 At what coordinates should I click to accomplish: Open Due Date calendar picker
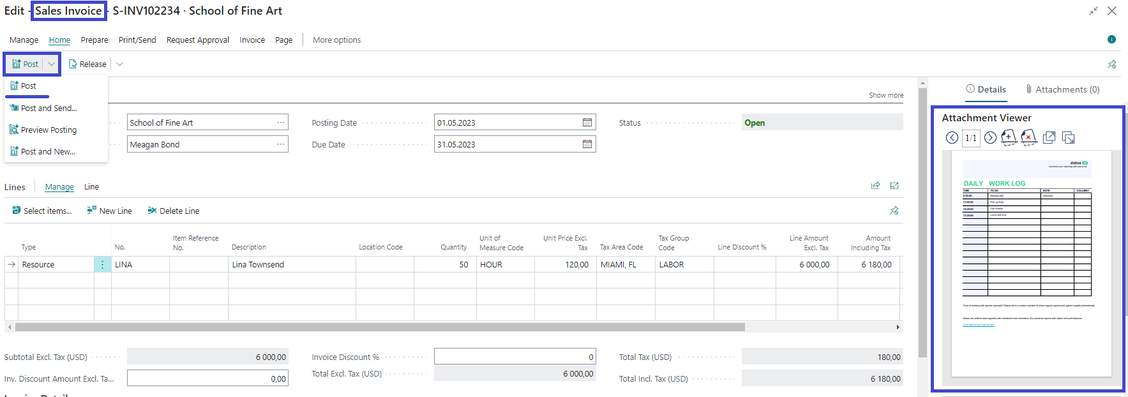pyautogui.click(x=587, y=144)
